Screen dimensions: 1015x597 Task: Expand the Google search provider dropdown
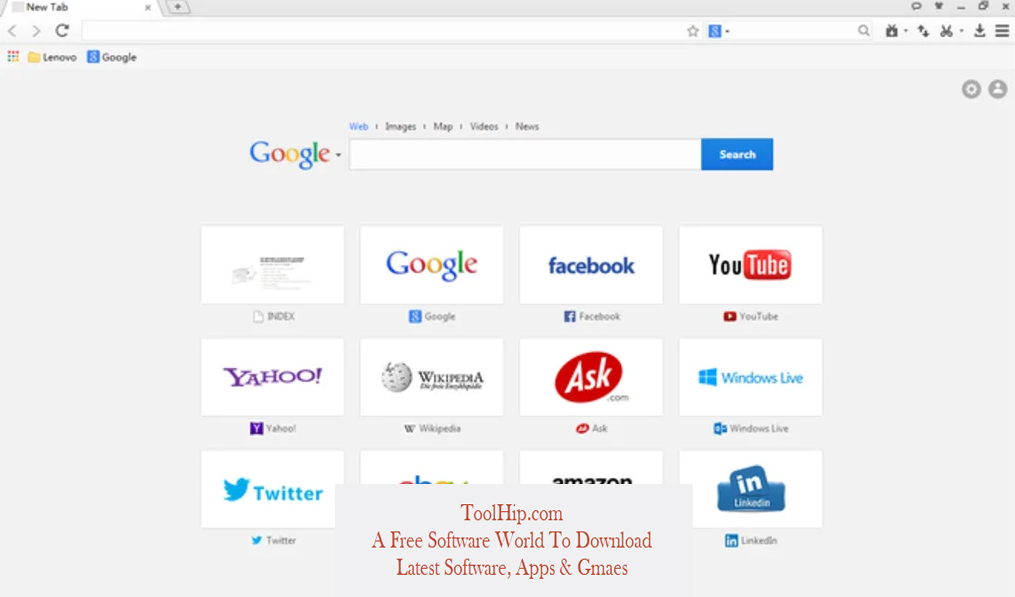point(338,155)
